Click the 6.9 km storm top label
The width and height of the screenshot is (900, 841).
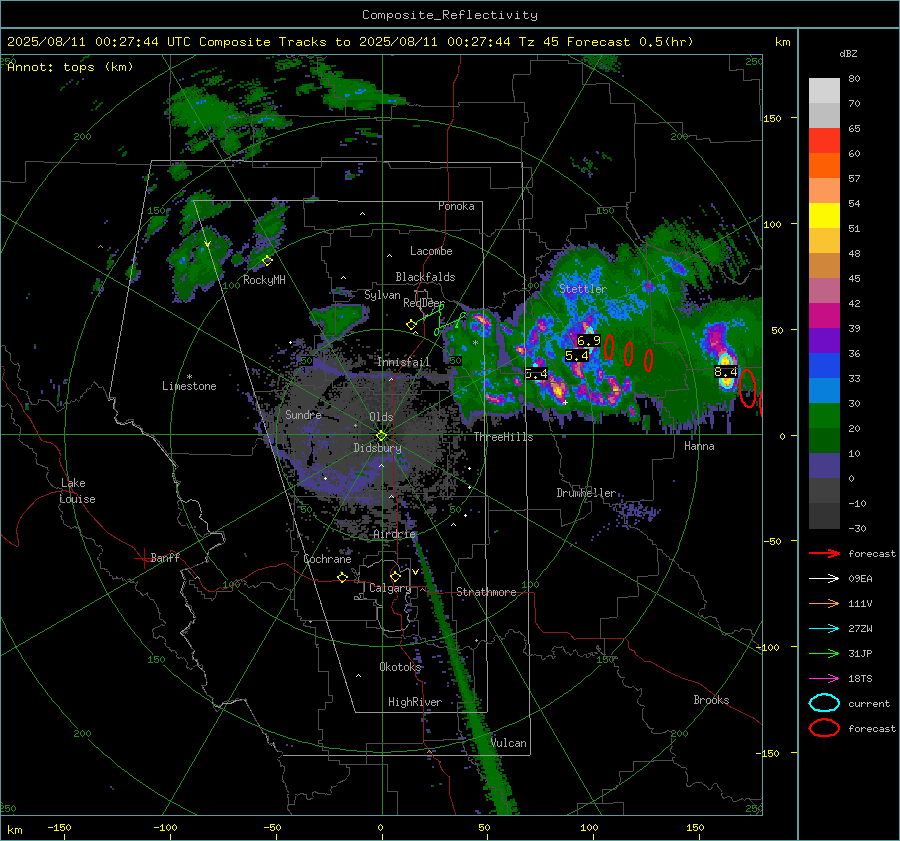click(589, 340)
